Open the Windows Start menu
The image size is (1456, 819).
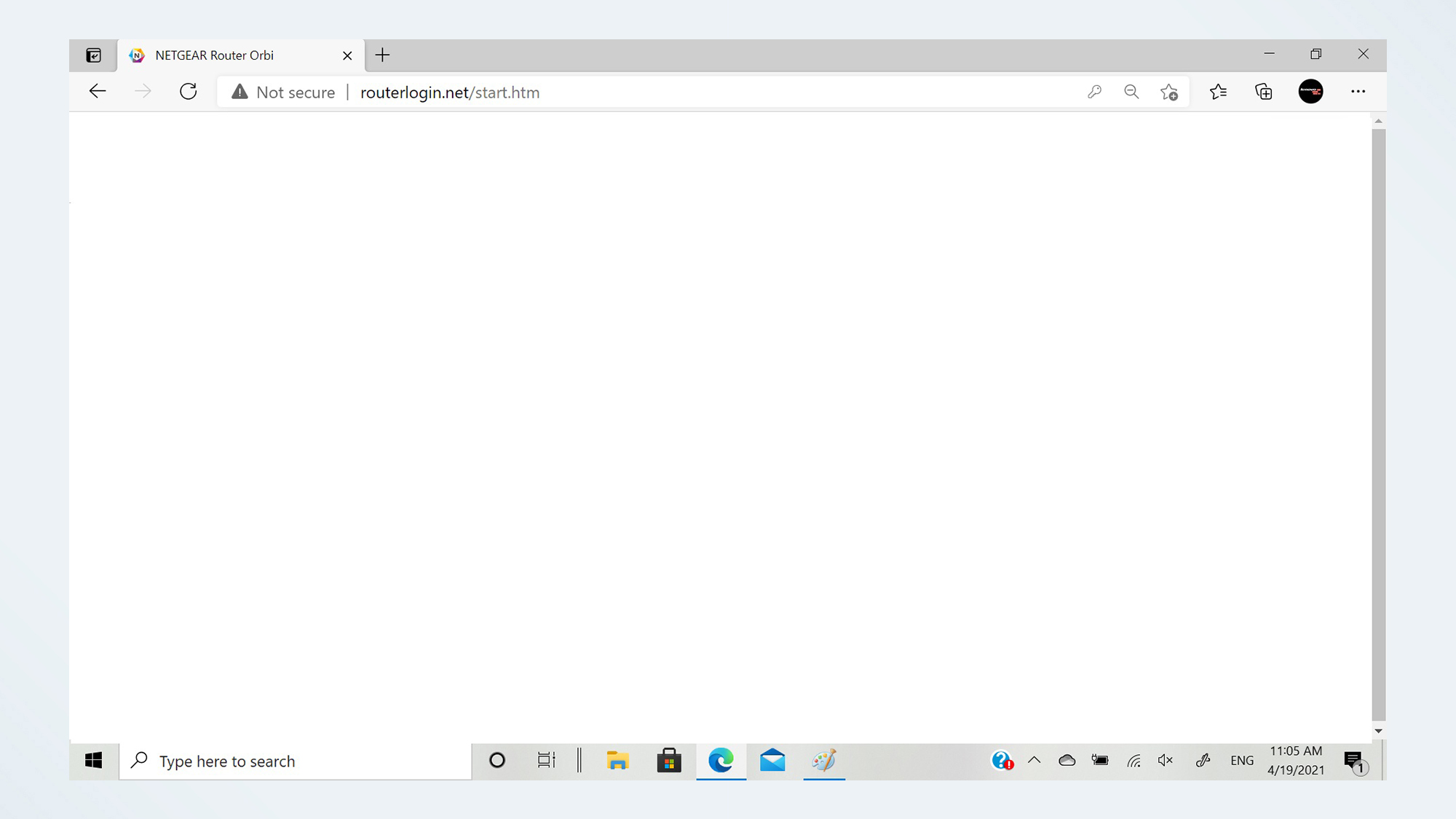pyautogui.click(x=94, y=761)
